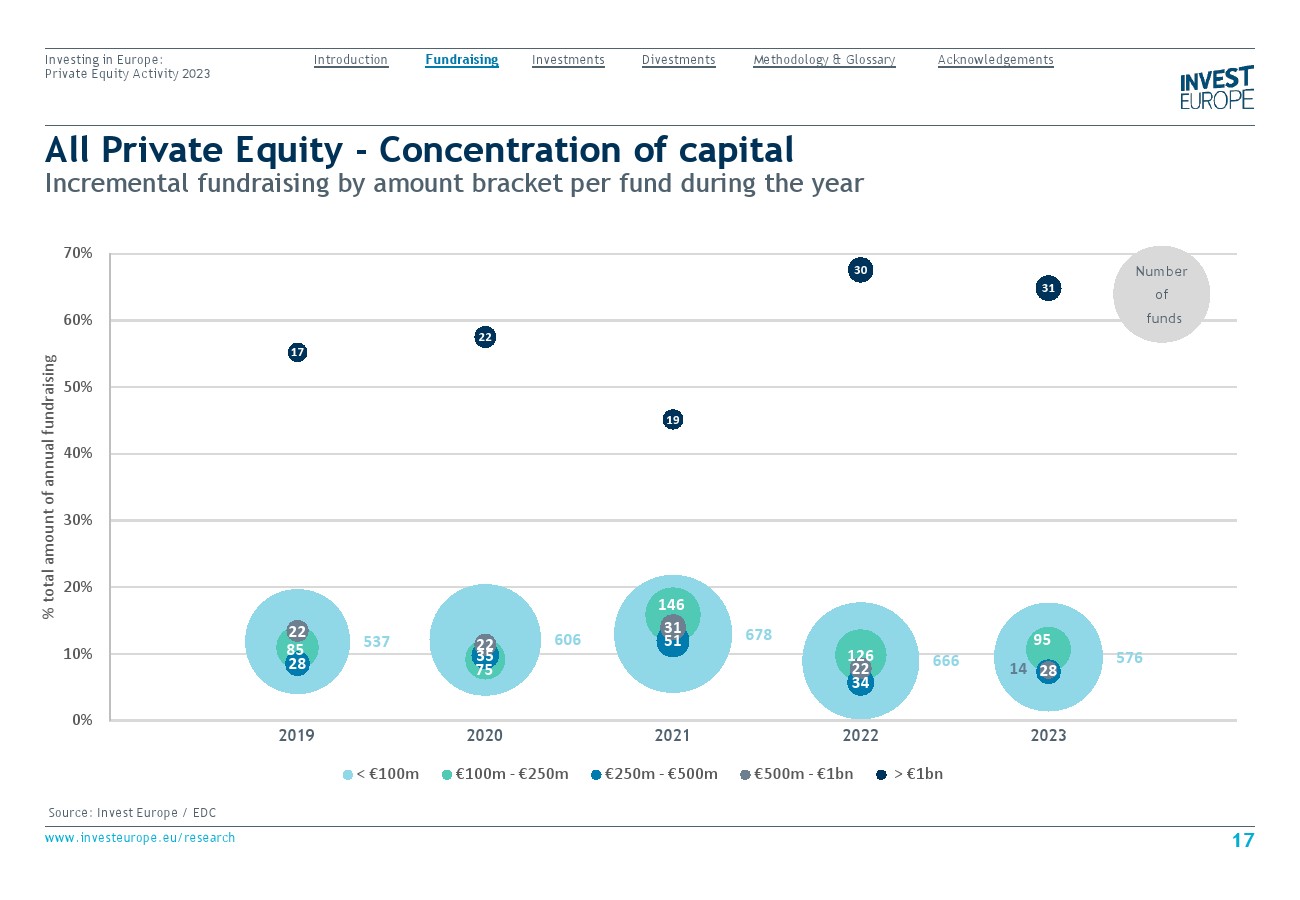Click the Invest Europe logo

pyautogui.click(x=1216, y=88)
